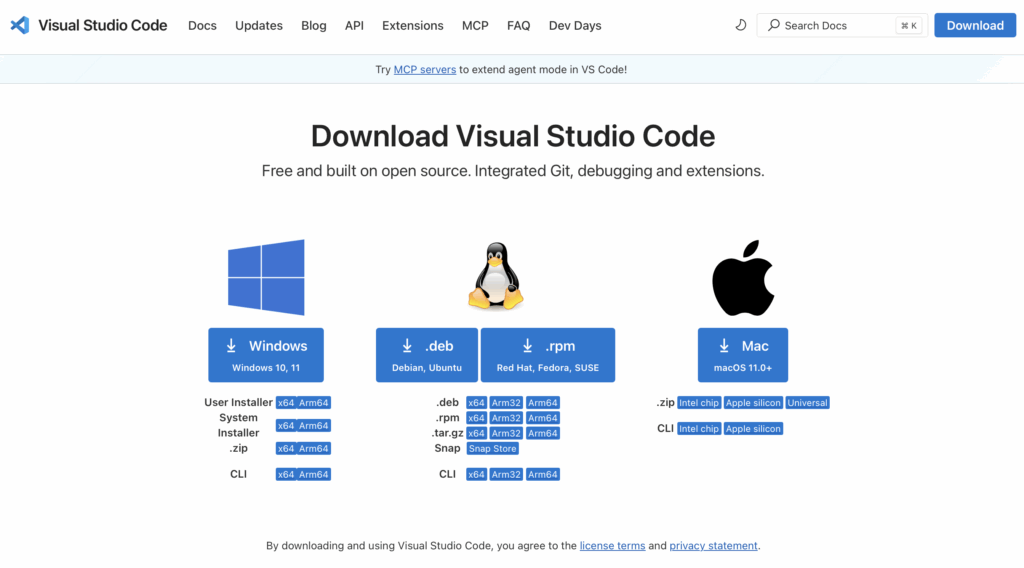Open the license terms link
Image resolution: width=1024 pixels, height=568 pixels.
(x=613, y=546)
